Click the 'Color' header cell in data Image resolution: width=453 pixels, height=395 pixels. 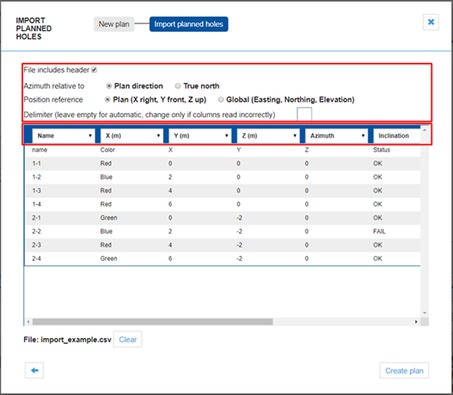click(107, 150)
